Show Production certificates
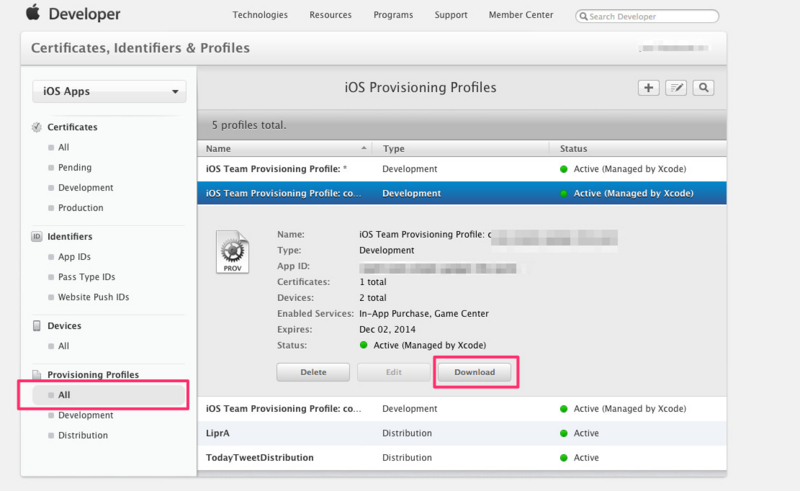This screenshot has height=491, width=800. click(x=80, y=208)
